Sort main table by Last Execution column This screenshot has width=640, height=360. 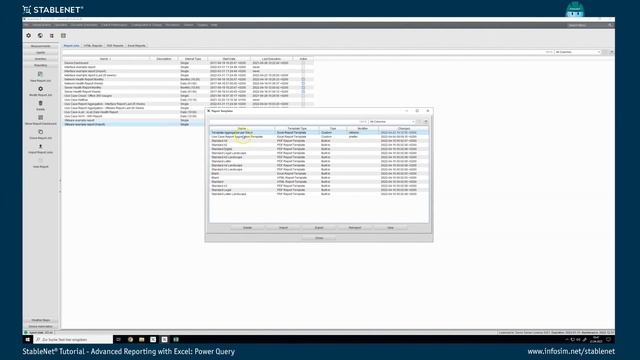(x=271, y=59)
